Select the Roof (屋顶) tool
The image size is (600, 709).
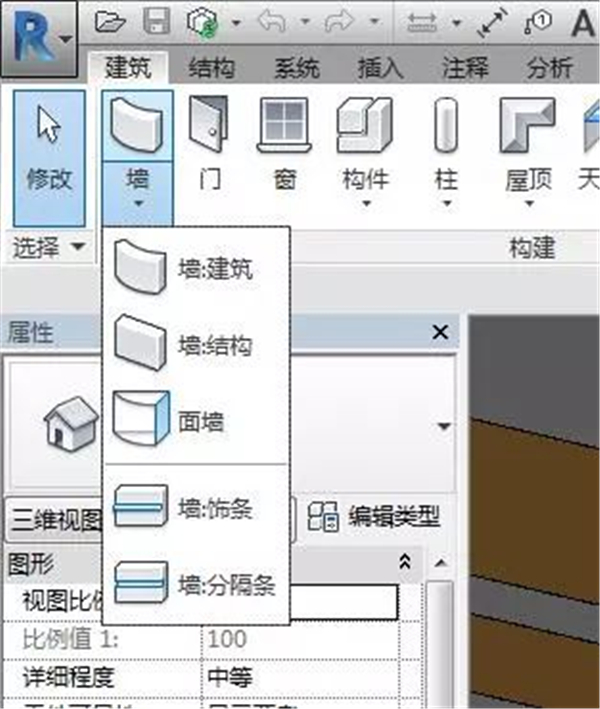[528, 151]
